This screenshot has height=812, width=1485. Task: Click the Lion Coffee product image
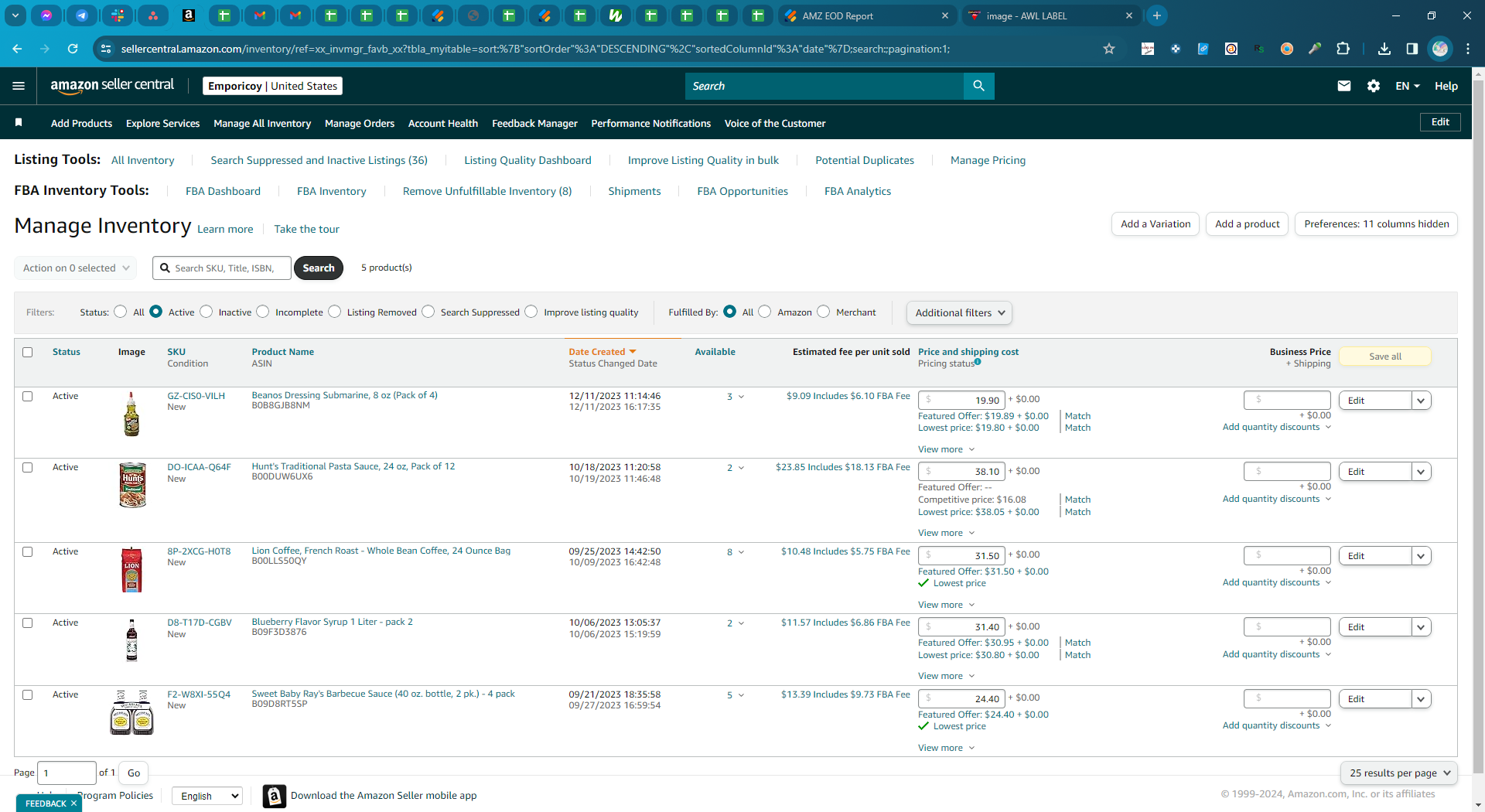click(x=131, y=569)
